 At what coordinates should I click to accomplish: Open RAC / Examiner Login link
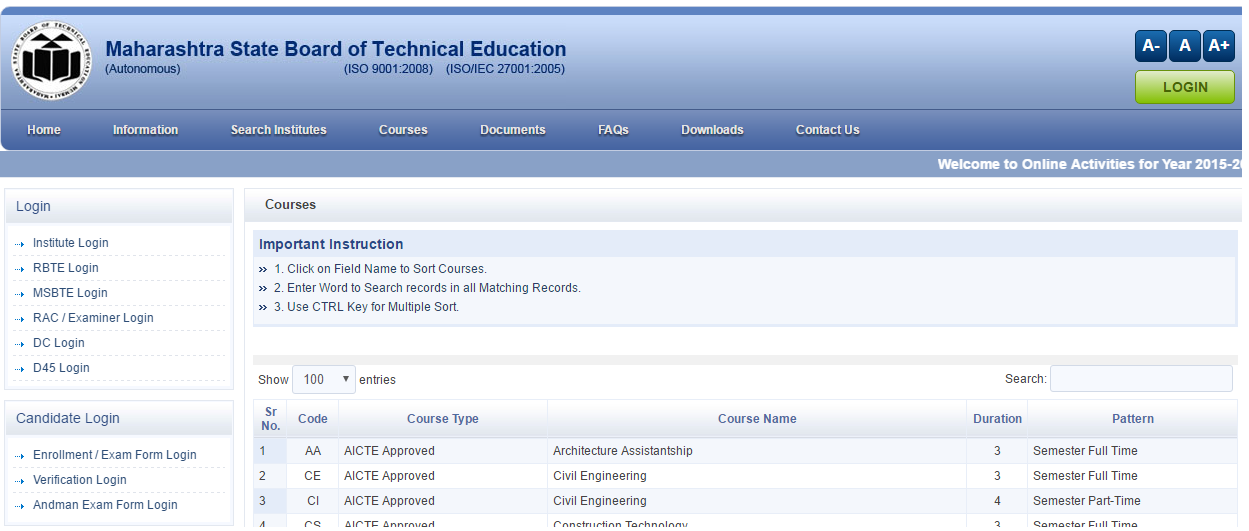[x=93, y=318]
